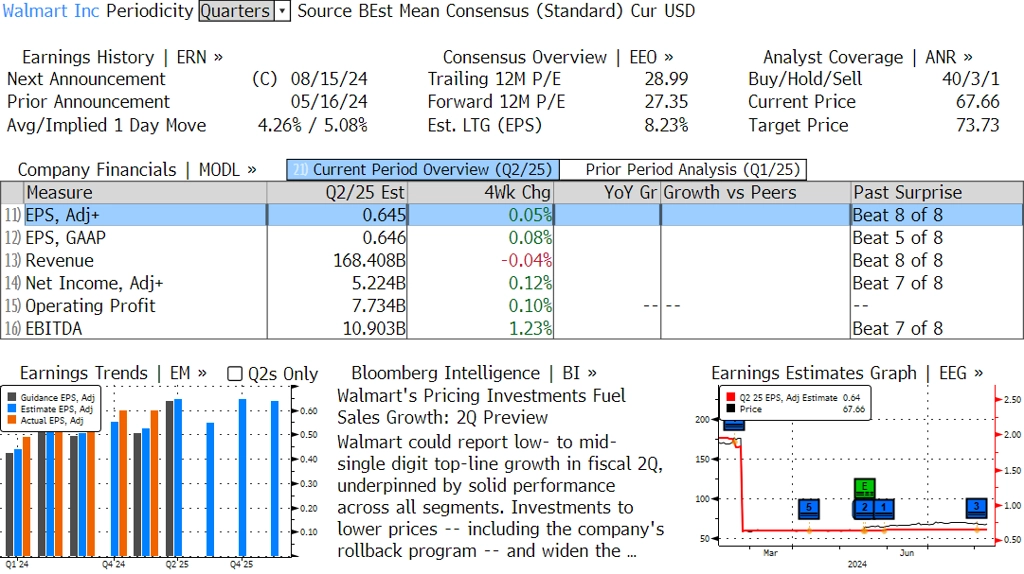This screenshot has height=574, width=1024.
Task: Toggle the Q2s Only checkbox
Action: coord(234,374)
